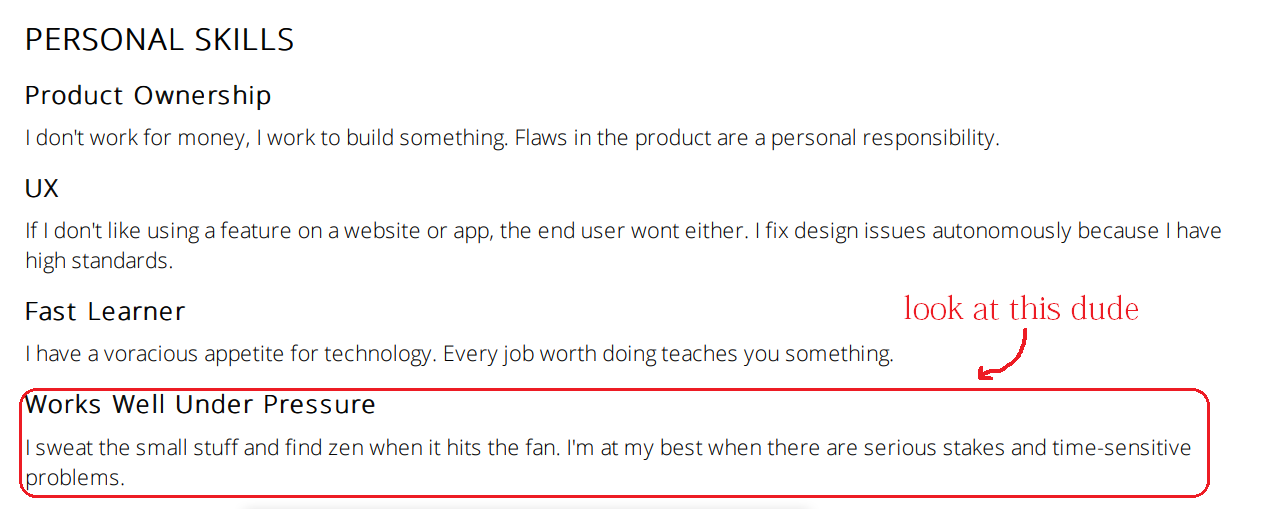Click the UX skill heading
The image size is (1262, 509).
pyautogui.click(x=42, y=189)
